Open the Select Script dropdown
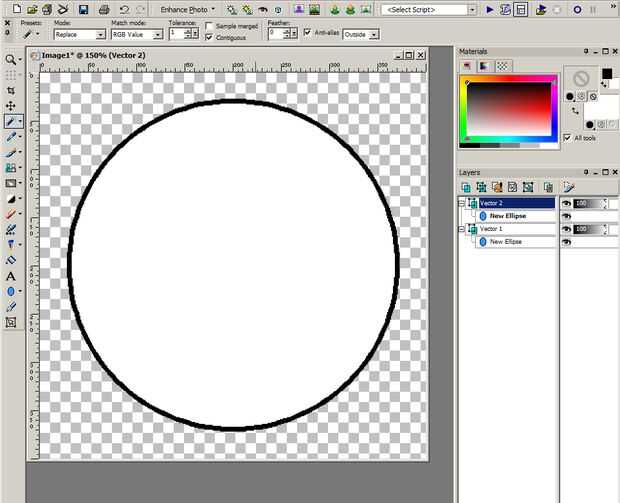This screenshot has width=620, height=503. pos(472,10)
